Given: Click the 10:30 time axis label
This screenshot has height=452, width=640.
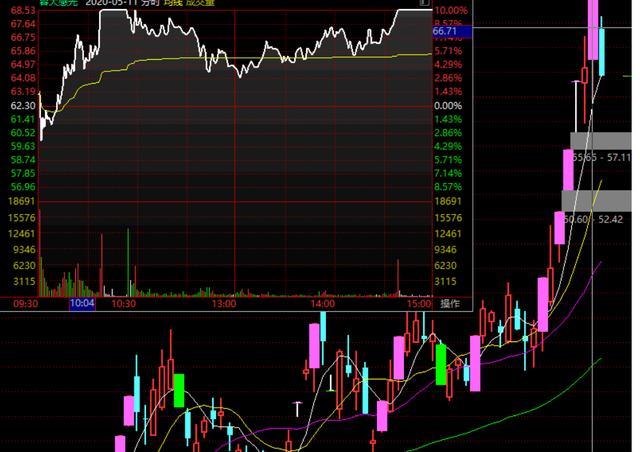Looking at the screenshot, I should 123,304.
